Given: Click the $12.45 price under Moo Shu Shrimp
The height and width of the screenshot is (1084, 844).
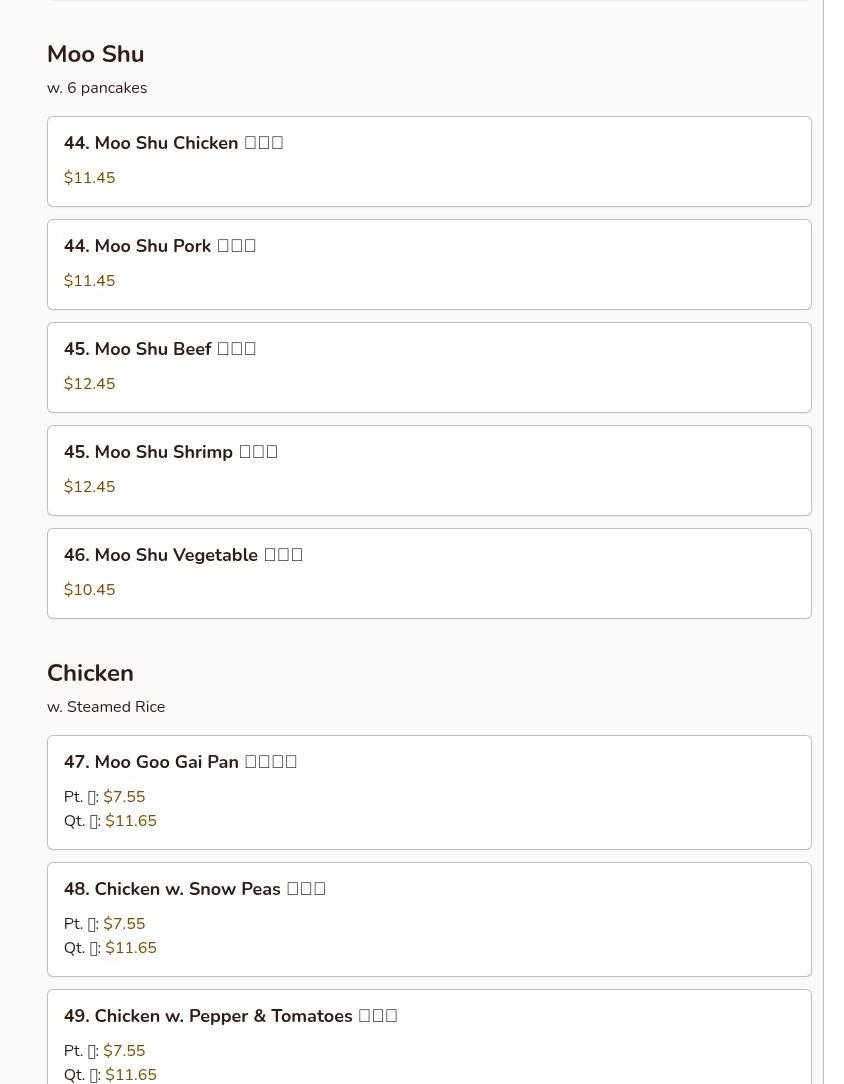Looking at the screenshot, I should pyautogui.click(x=89, y=487).
